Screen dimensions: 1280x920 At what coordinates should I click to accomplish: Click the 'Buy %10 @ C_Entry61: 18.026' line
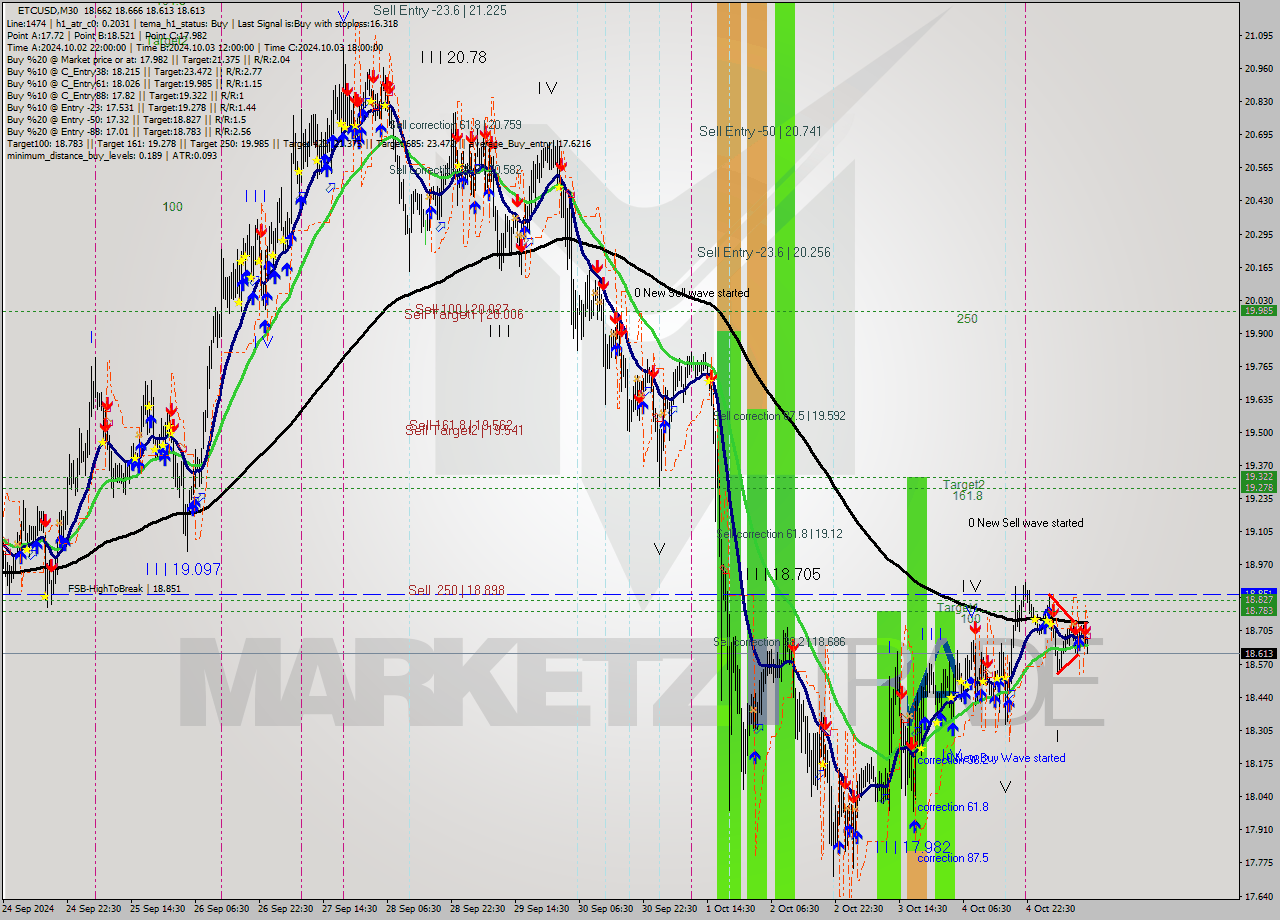point(134,83)
